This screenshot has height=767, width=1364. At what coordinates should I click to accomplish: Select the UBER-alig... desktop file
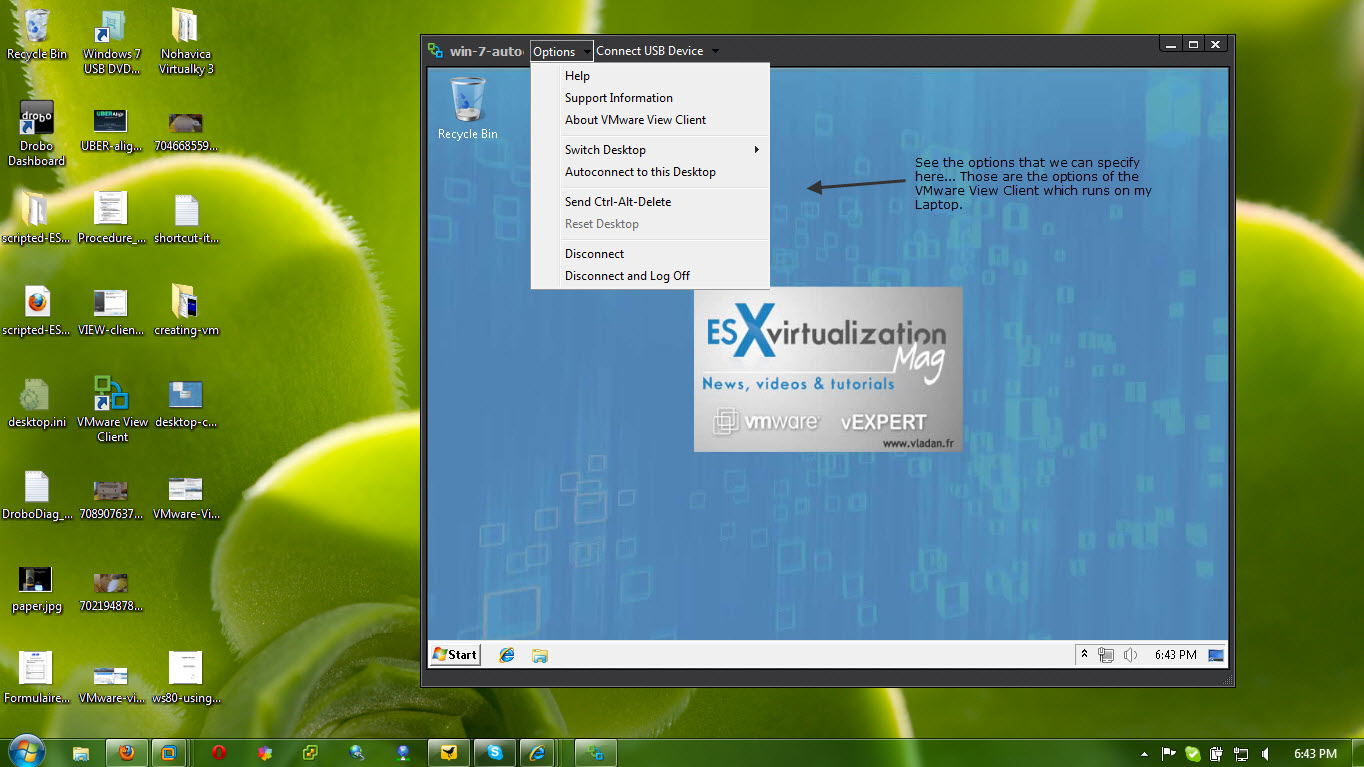(x=110, y=130)
